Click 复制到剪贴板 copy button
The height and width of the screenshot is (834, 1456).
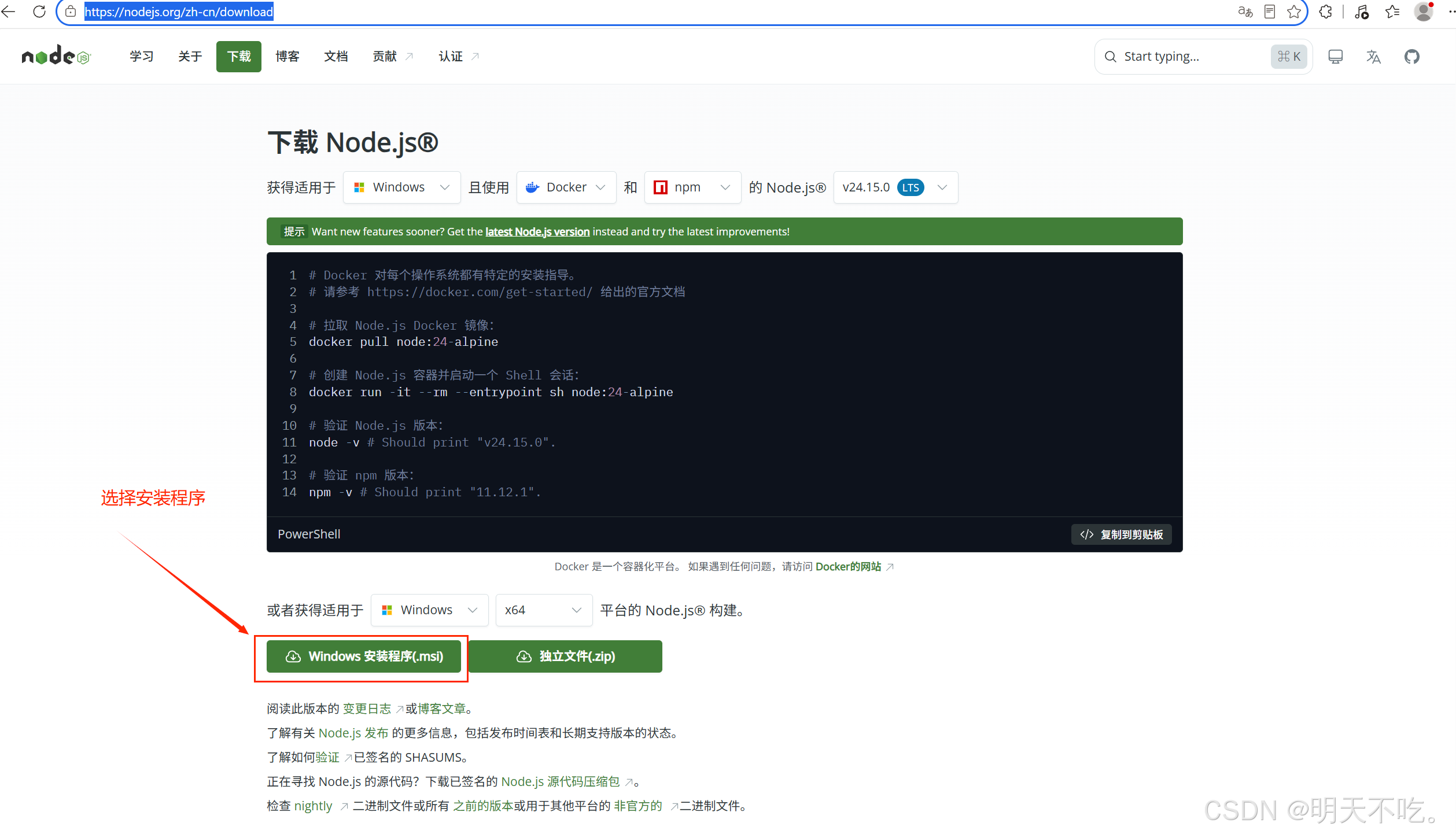1121,534
